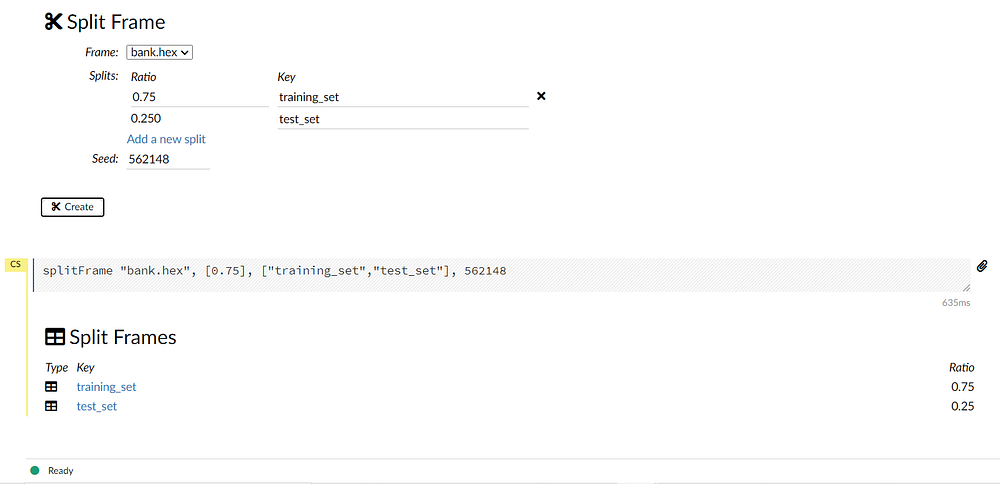
Task: Click the test_set key input field
Action: [402, 119]
